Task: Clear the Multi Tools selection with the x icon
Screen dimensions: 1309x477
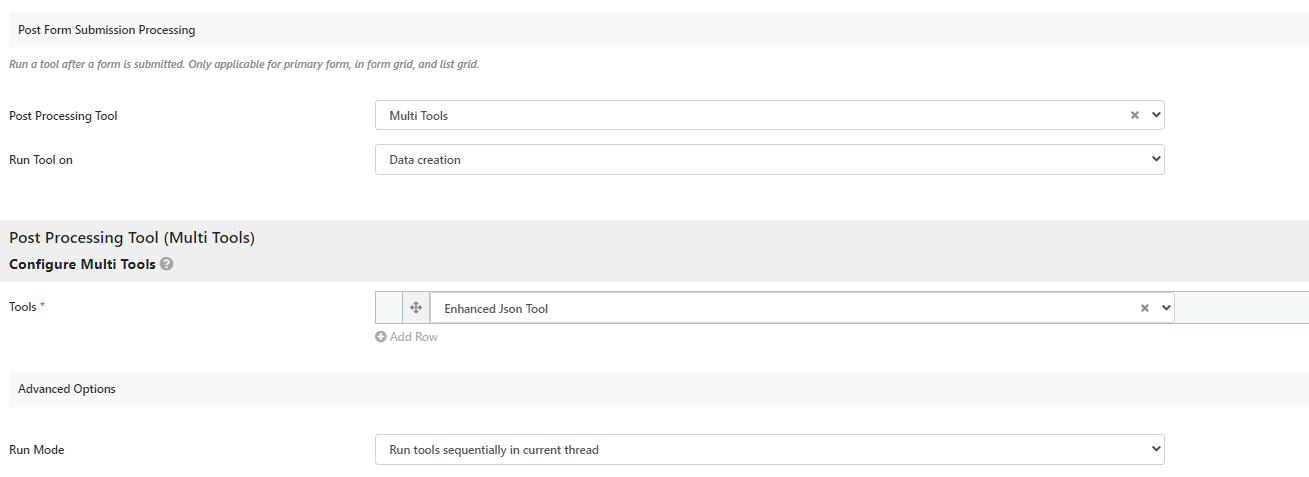Action: [1135, 115]
